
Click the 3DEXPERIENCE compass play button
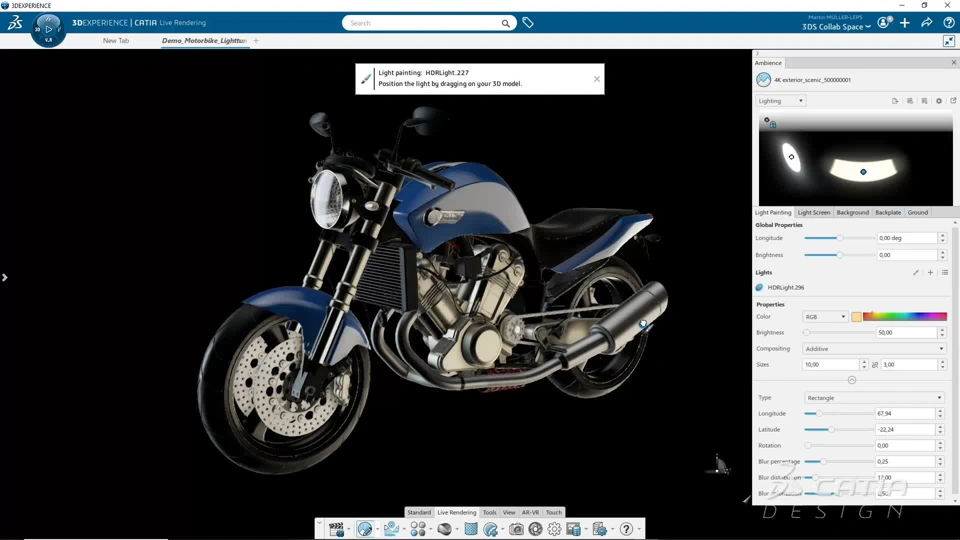tap(48, 29)
